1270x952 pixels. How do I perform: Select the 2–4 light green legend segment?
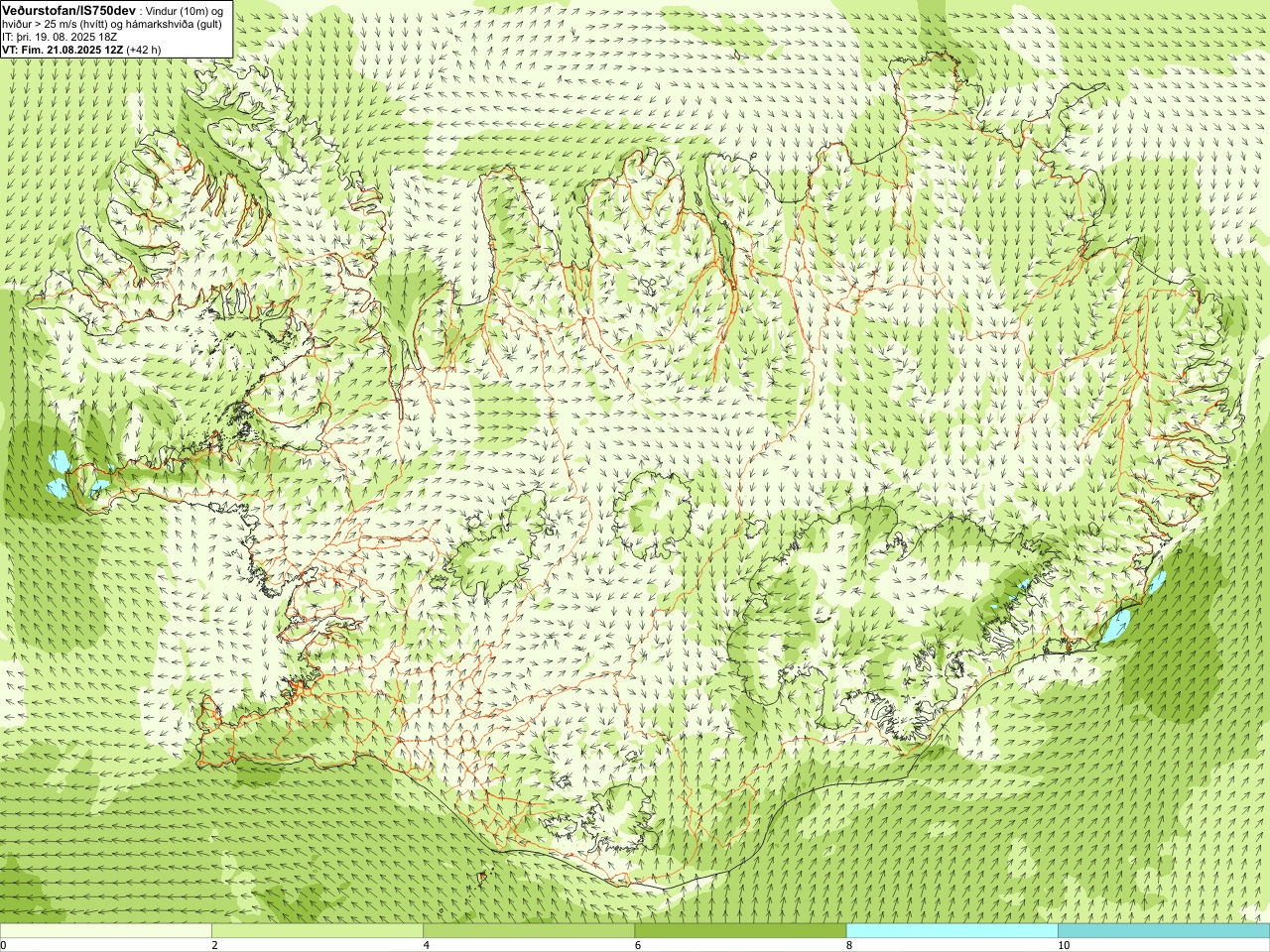click(317, 931)
